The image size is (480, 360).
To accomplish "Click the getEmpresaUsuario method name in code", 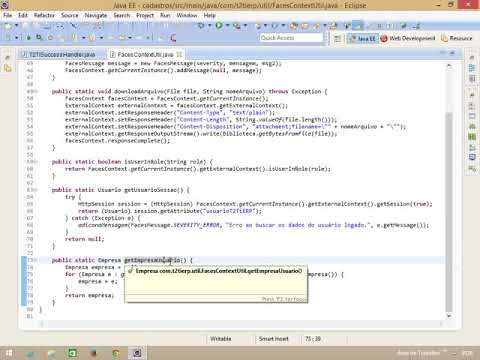I will click(152, 260).
